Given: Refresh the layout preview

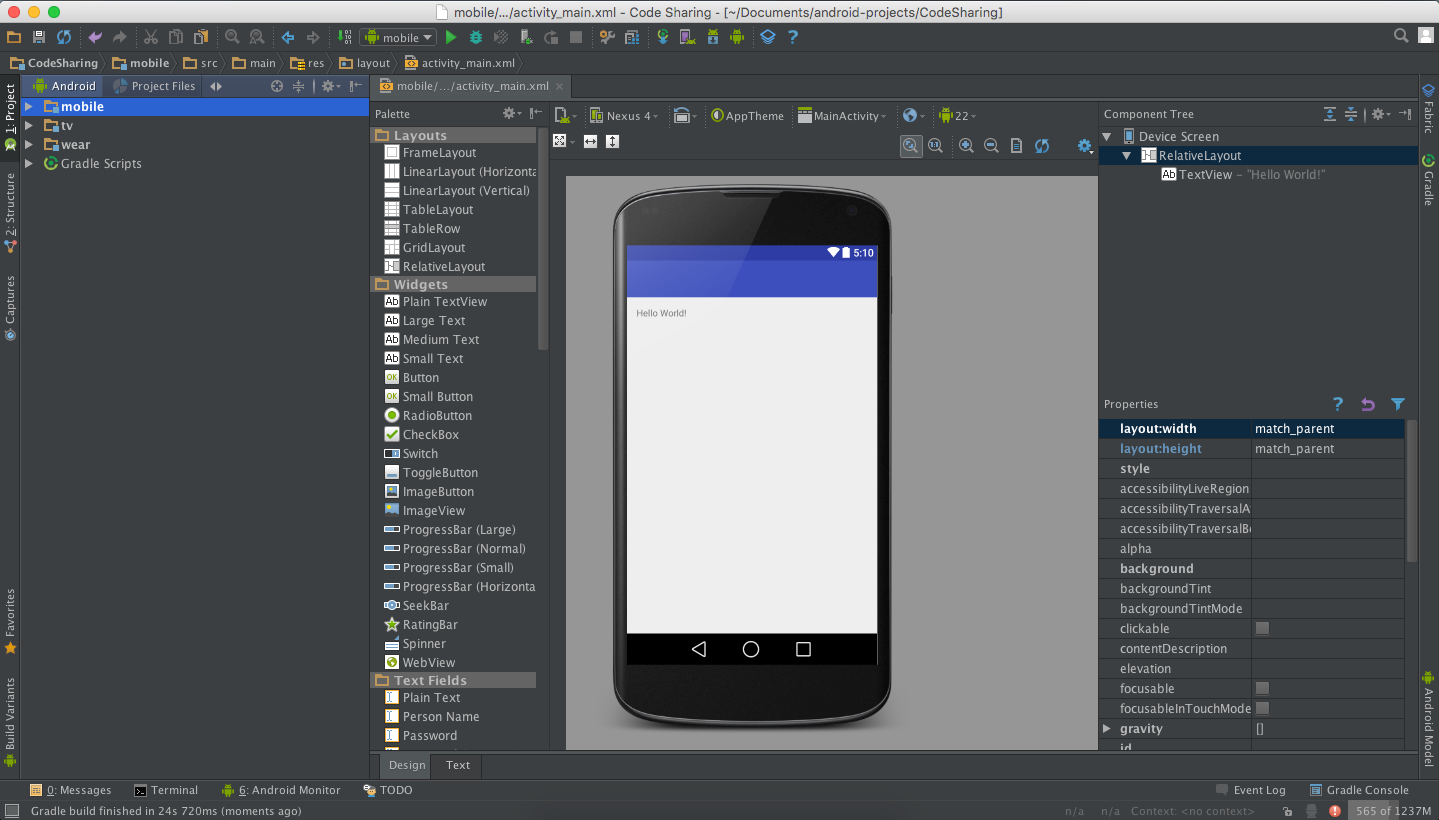Looking at the screenshot, I should pyautogui.click(x=1042, y=145).
